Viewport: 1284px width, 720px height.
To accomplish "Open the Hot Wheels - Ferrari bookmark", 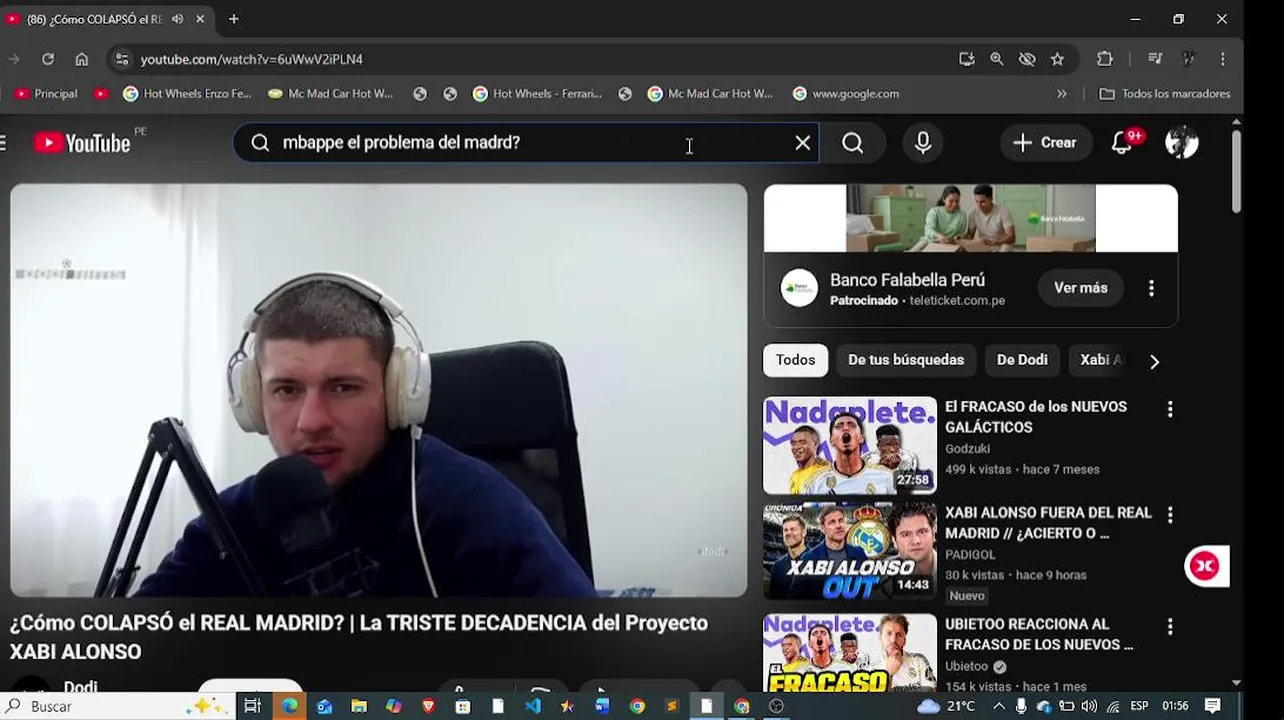I will pos(537,94).
